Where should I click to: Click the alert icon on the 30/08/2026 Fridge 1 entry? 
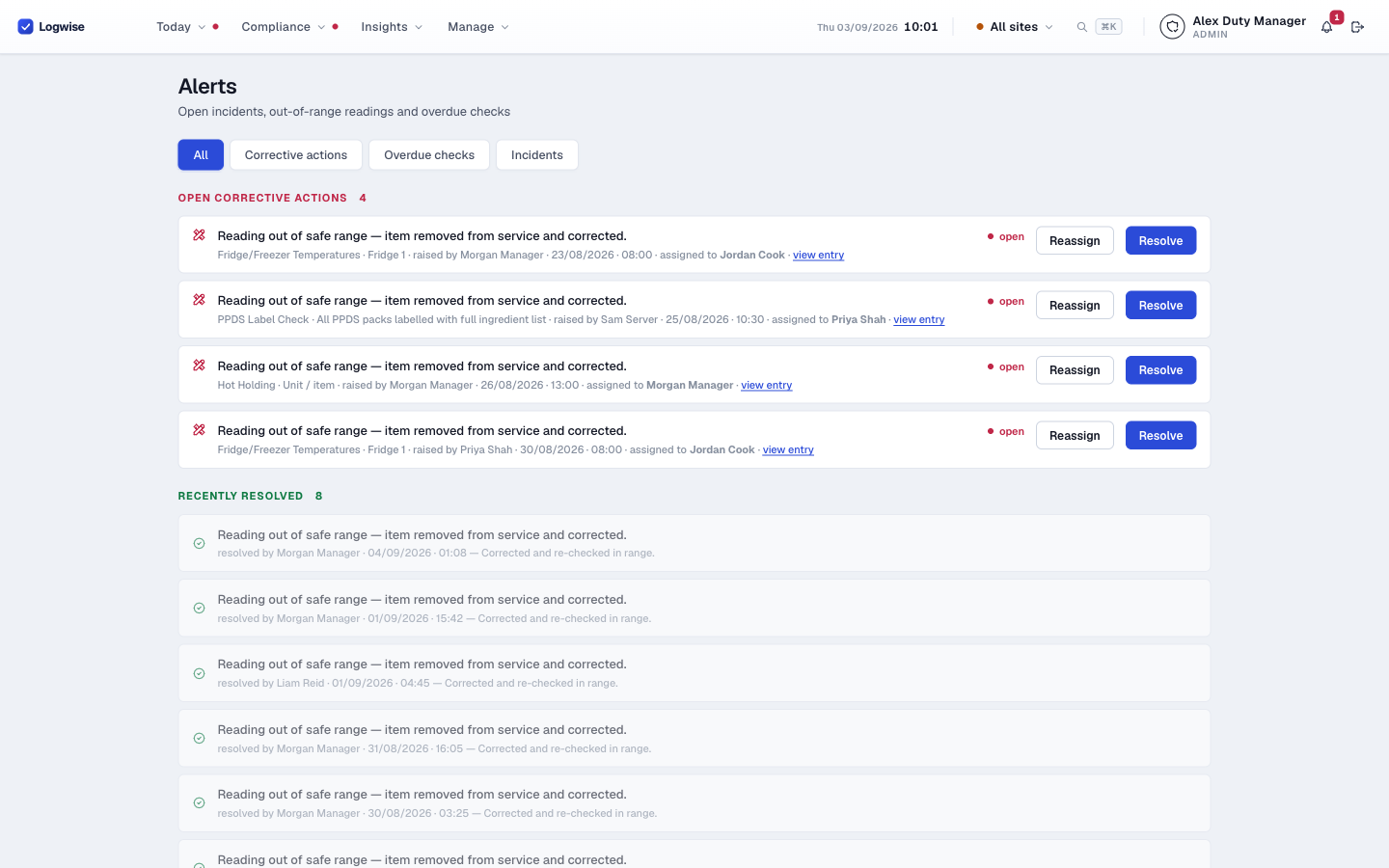pyautogui.click(x=199, y=430)
